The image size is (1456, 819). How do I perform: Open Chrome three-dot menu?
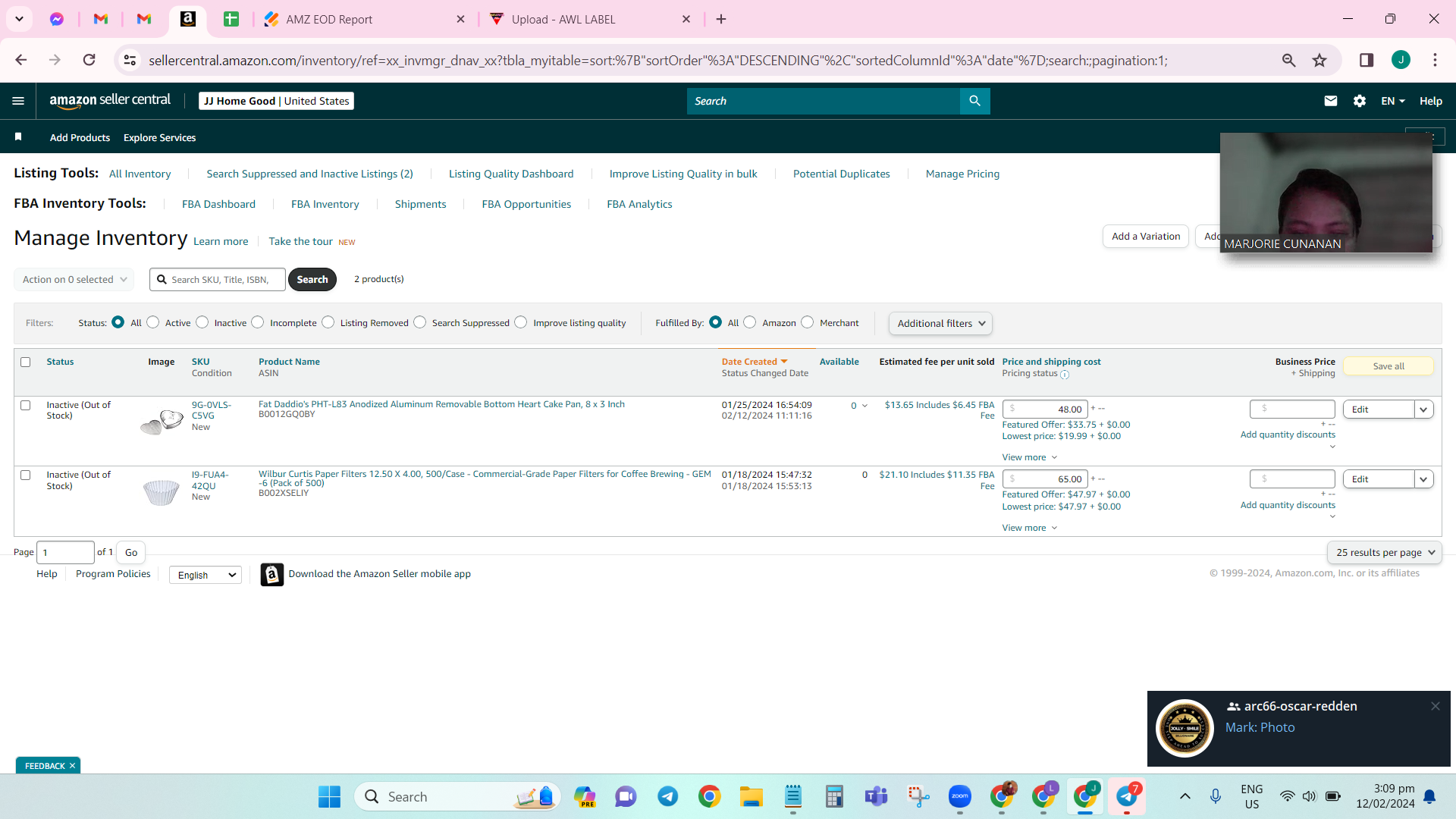coord(1435,60)
